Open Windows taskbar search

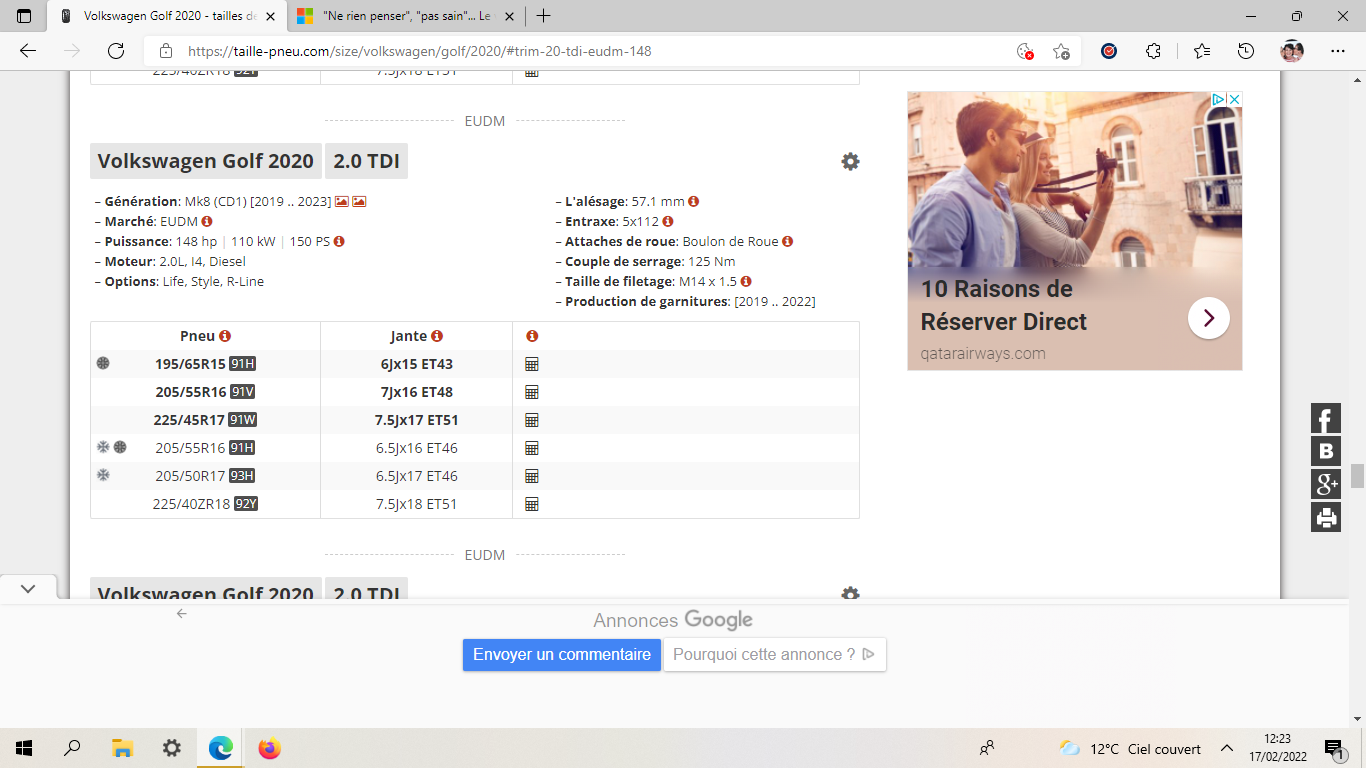[x=72, y=748]
